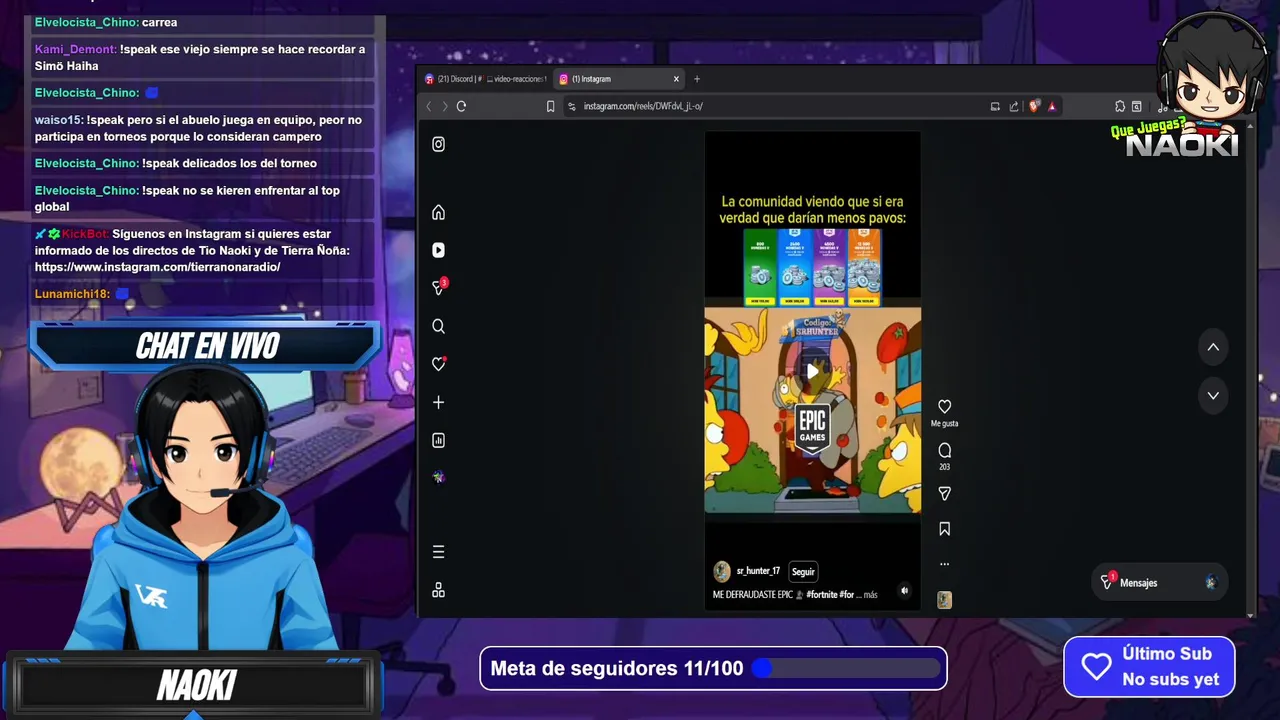Screen dimensions: 1280x720
Task: Open Brave Shields lion icon
Action: pos(1034,106)
